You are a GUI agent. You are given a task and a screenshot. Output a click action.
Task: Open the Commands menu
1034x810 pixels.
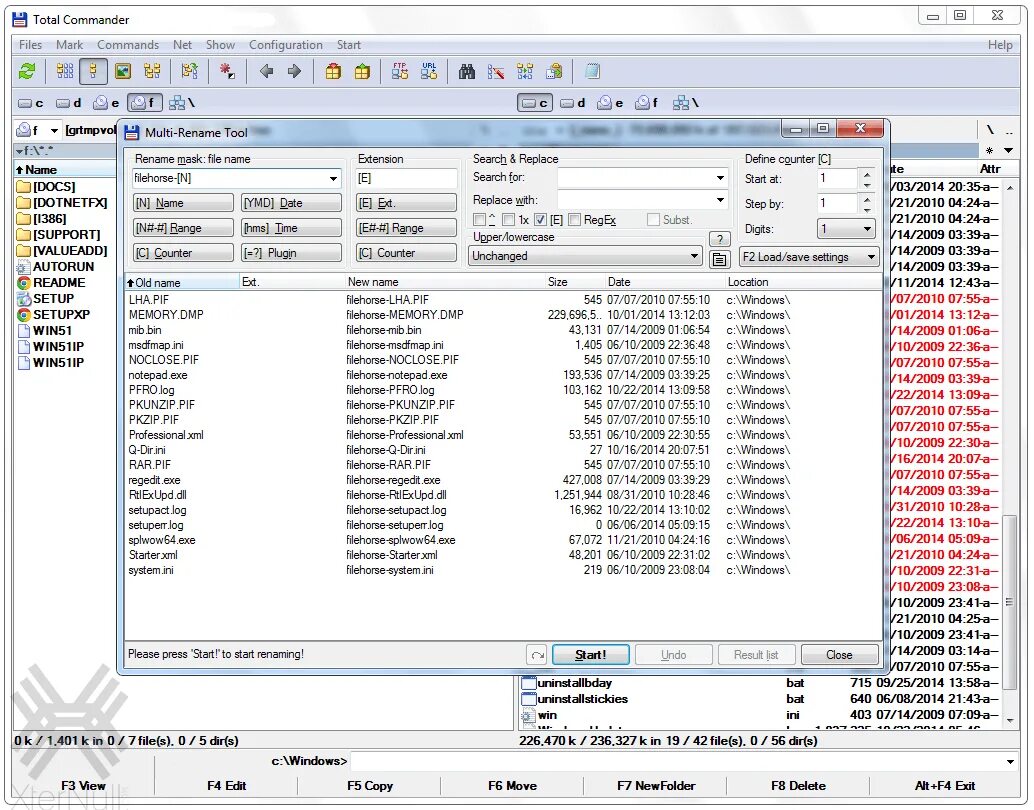[x=128, y=45]
